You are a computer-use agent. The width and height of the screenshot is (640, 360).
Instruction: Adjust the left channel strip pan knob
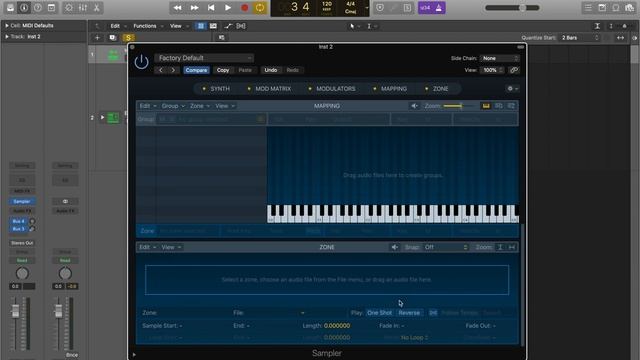click(22, 273)
